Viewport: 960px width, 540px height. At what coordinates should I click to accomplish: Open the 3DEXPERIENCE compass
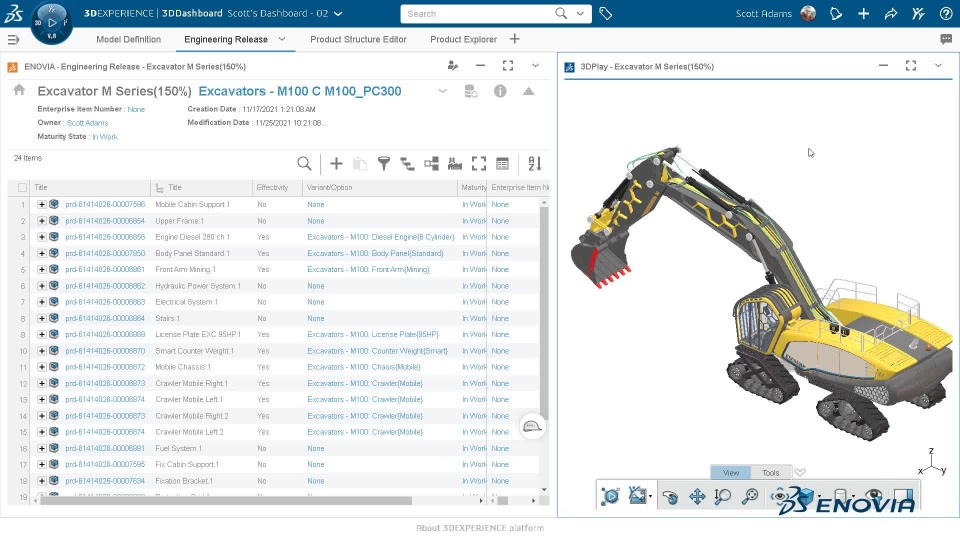51,23
